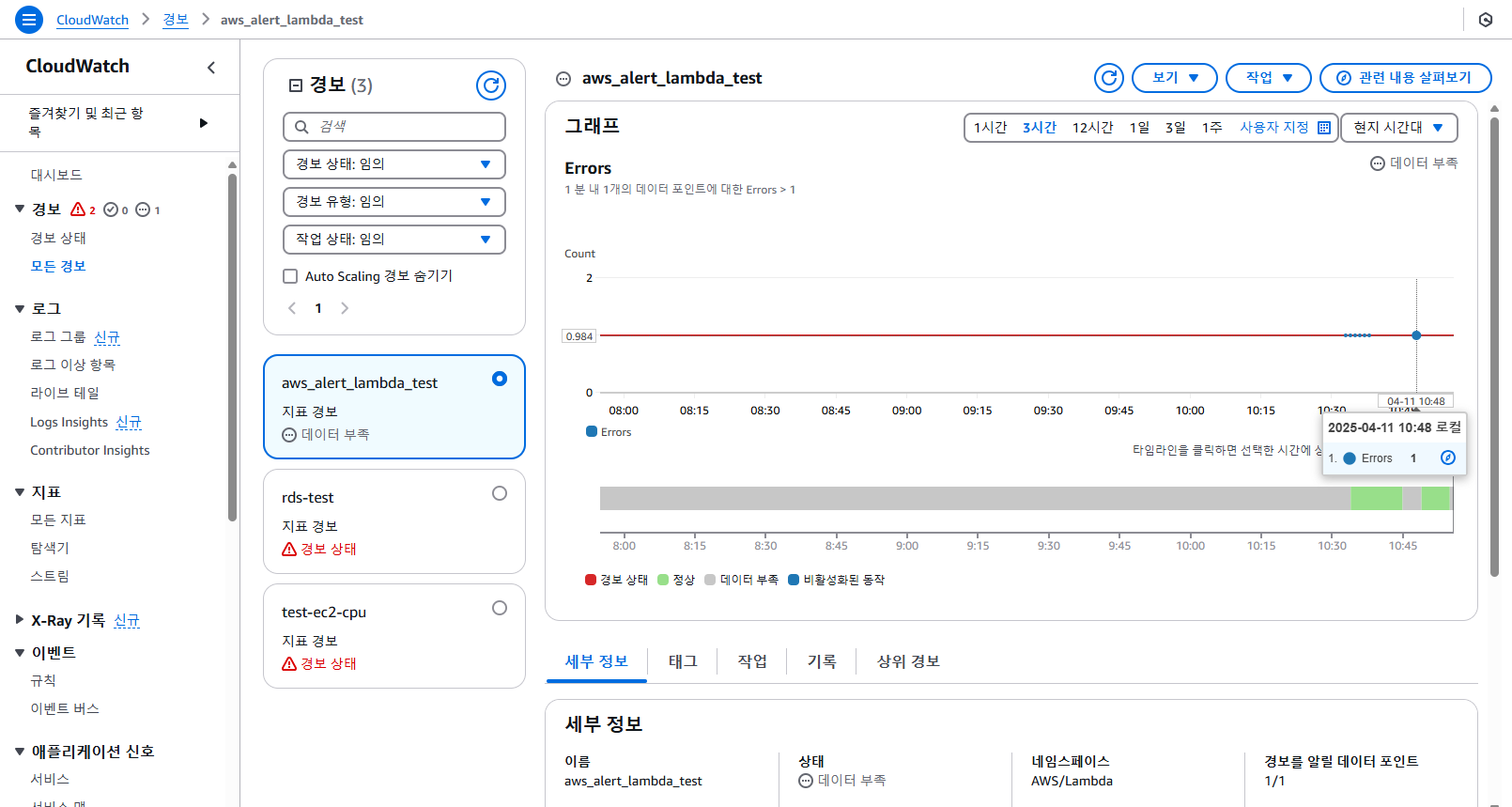The height and width of the screenshot is (807, 1512).
Task: Click the compass icon in the Errors tooltip
Action: (x=1447, y=458)
